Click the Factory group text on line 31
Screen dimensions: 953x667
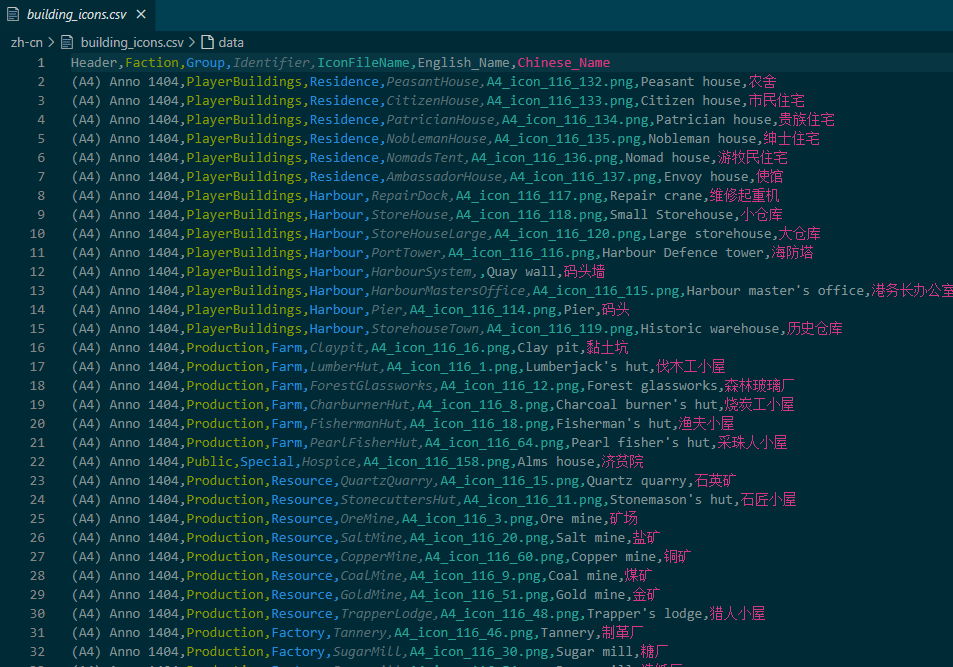coord(298,633)
